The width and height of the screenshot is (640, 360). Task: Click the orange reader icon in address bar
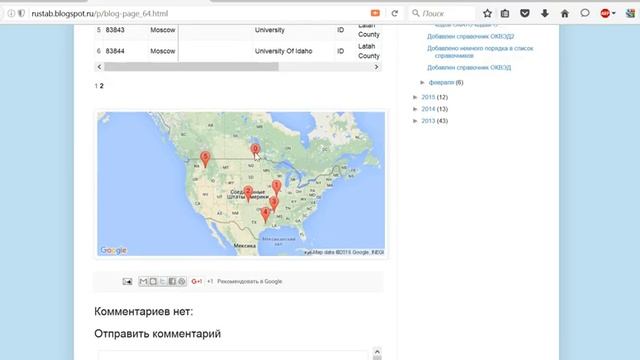pos(375,13)
